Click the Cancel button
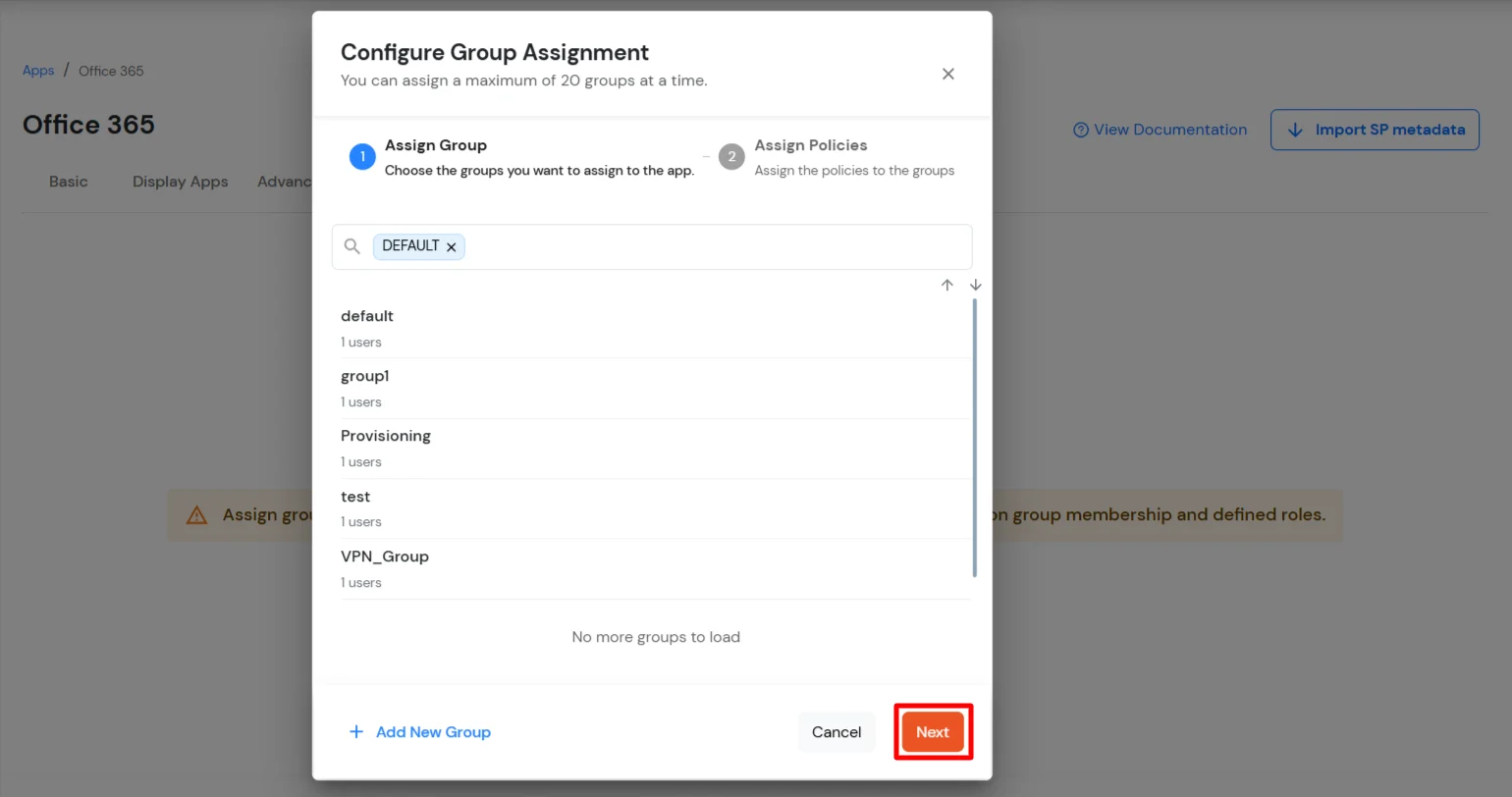The width and height of the screenshot is (1512, 797). 836,731
